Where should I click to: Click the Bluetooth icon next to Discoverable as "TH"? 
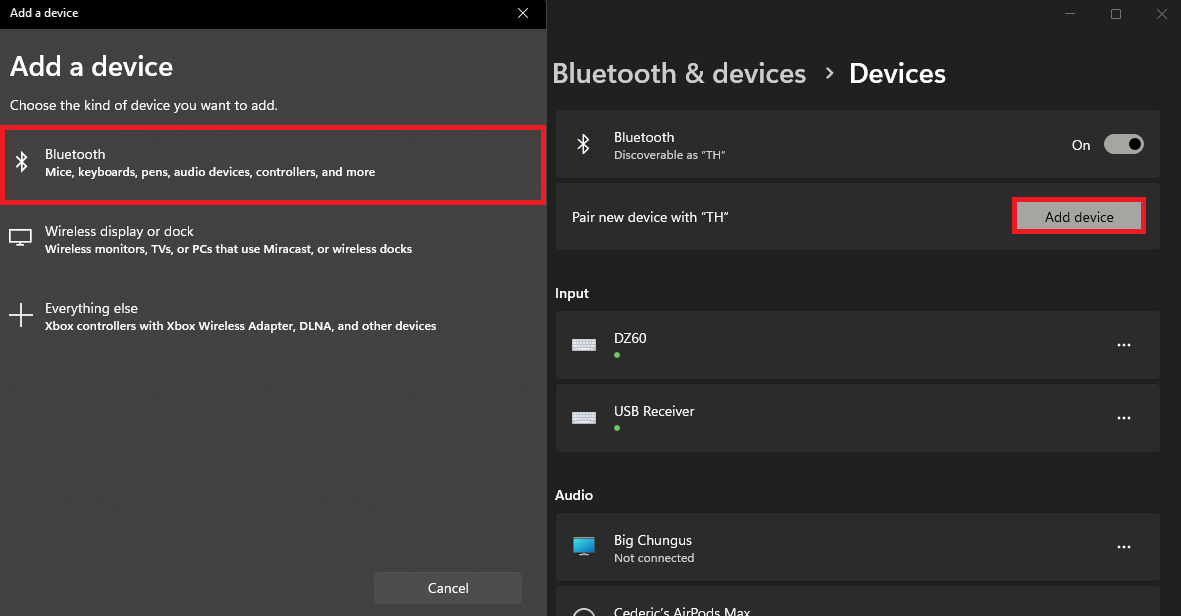pos(584,145)
